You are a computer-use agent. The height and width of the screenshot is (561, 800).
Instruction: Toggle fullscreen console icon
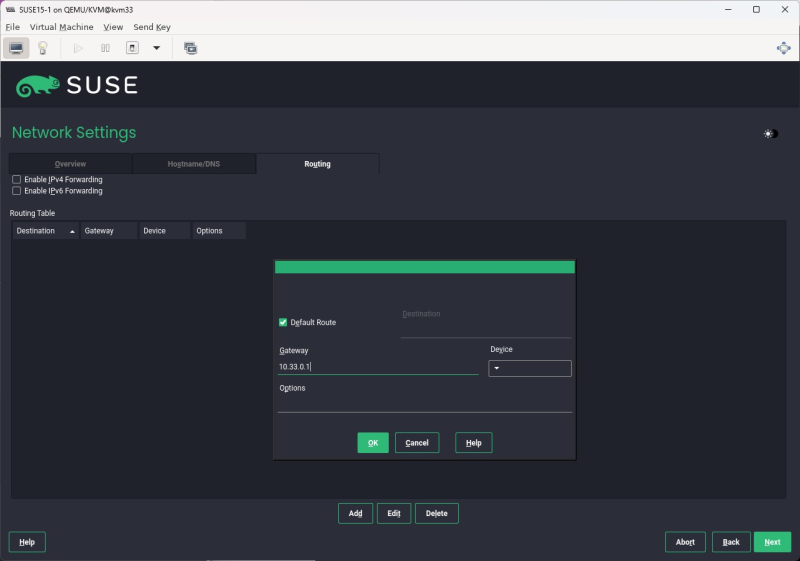point(783,48)
